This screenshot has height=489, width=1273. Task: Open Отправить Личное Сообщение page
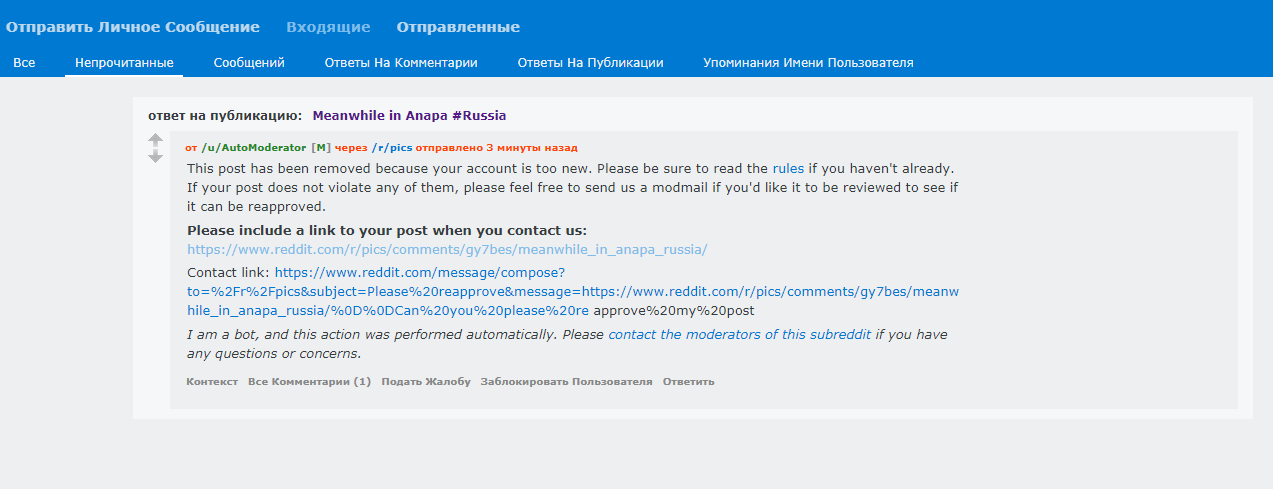[x=133, y=27]
